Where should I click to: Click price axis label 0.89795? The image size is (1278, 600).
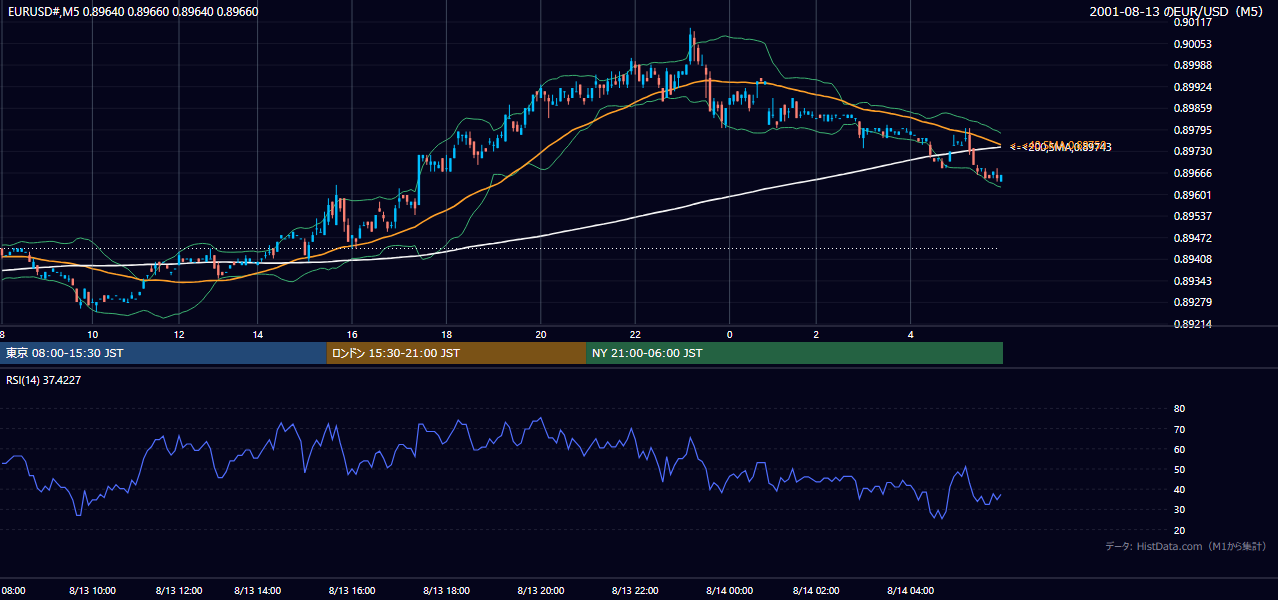tap(1193, 130)
